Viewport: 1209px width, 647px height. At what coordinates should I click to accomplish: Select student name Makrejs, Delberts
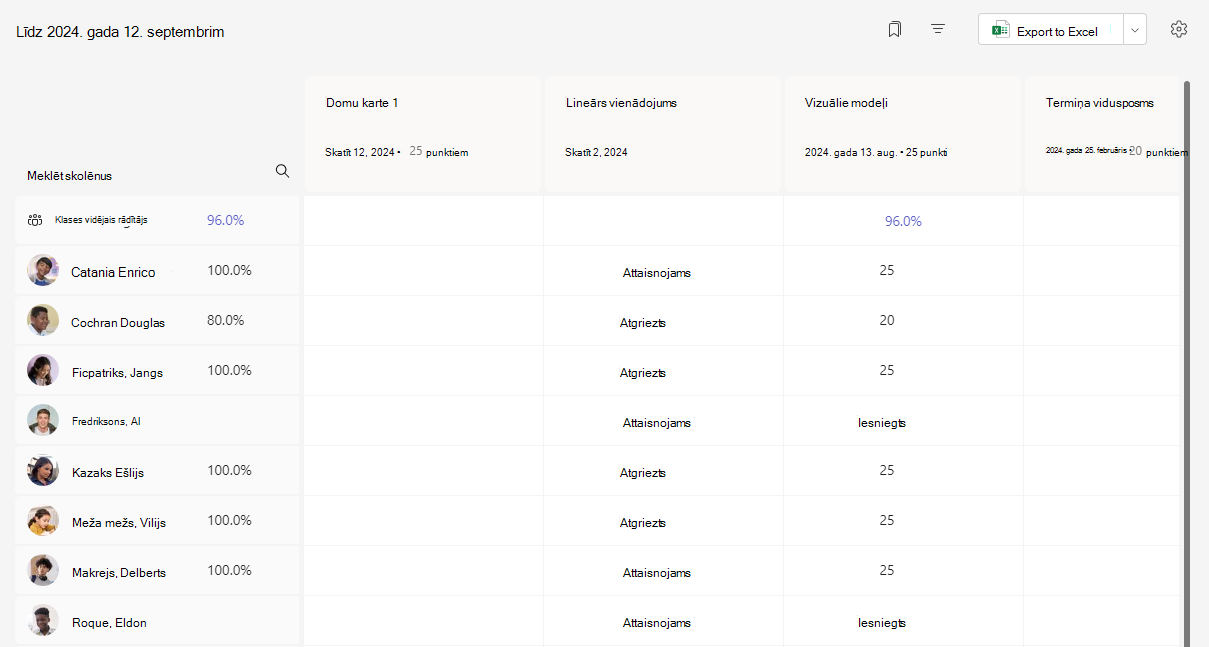tap(119, 572)
